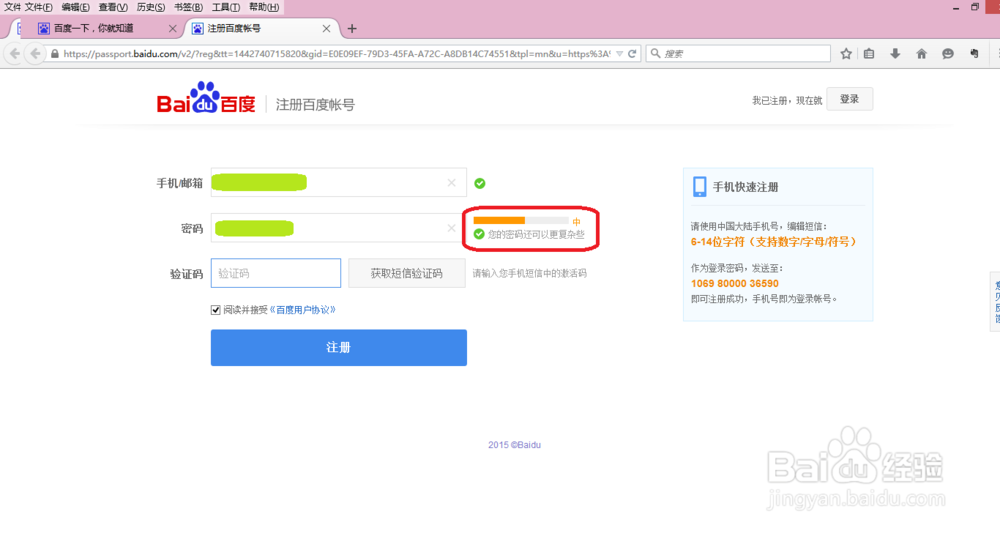Click the 登录 button
Viewport: 1000px width, 533px height.
click(849, 99)
